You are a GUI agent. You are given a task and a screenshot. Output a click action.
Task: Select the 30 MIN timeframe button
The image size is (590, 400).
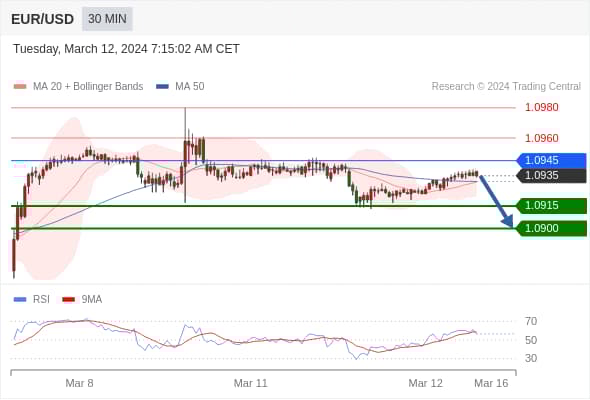pos(107,19)
